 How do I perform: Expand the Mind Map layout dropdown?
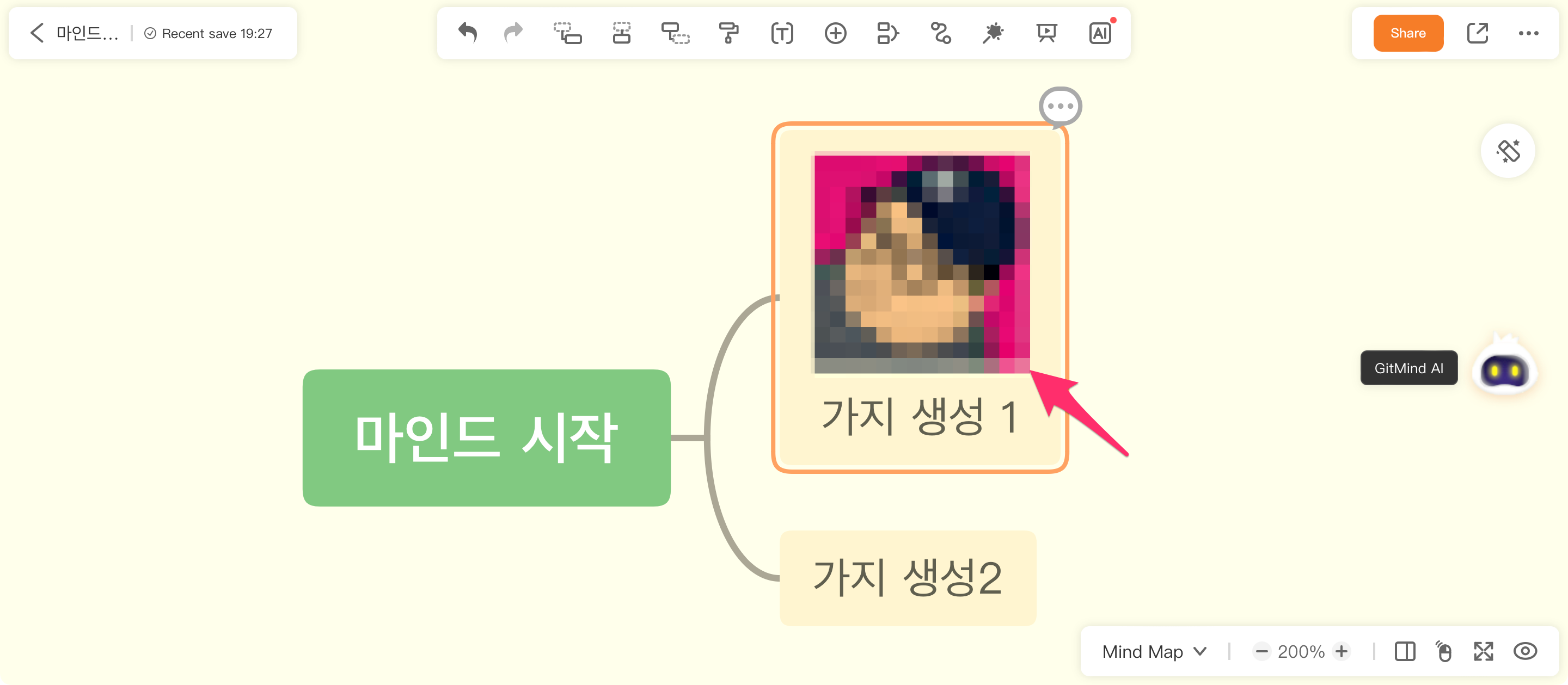(x=1154, y=651)
